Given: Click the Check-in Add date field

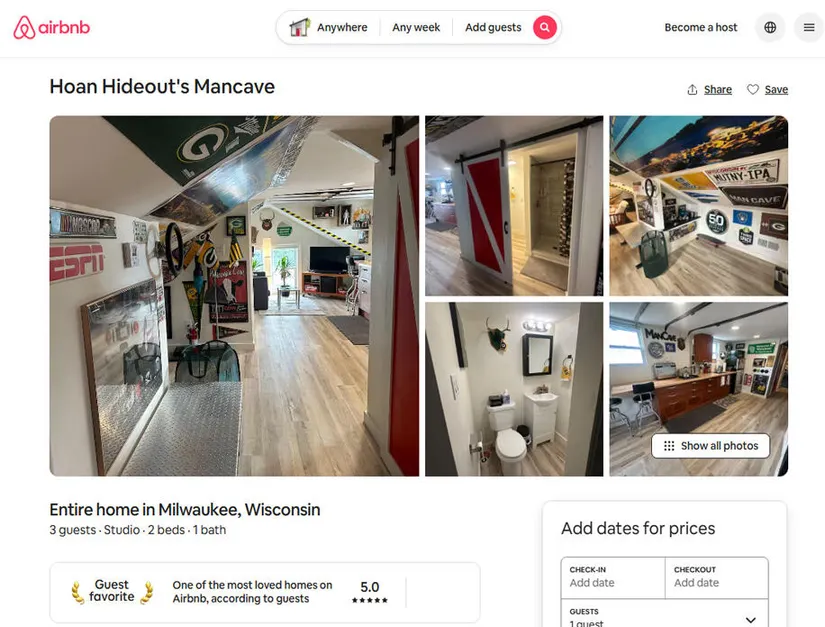Looking at the screenshot, I should pos(613,578).
